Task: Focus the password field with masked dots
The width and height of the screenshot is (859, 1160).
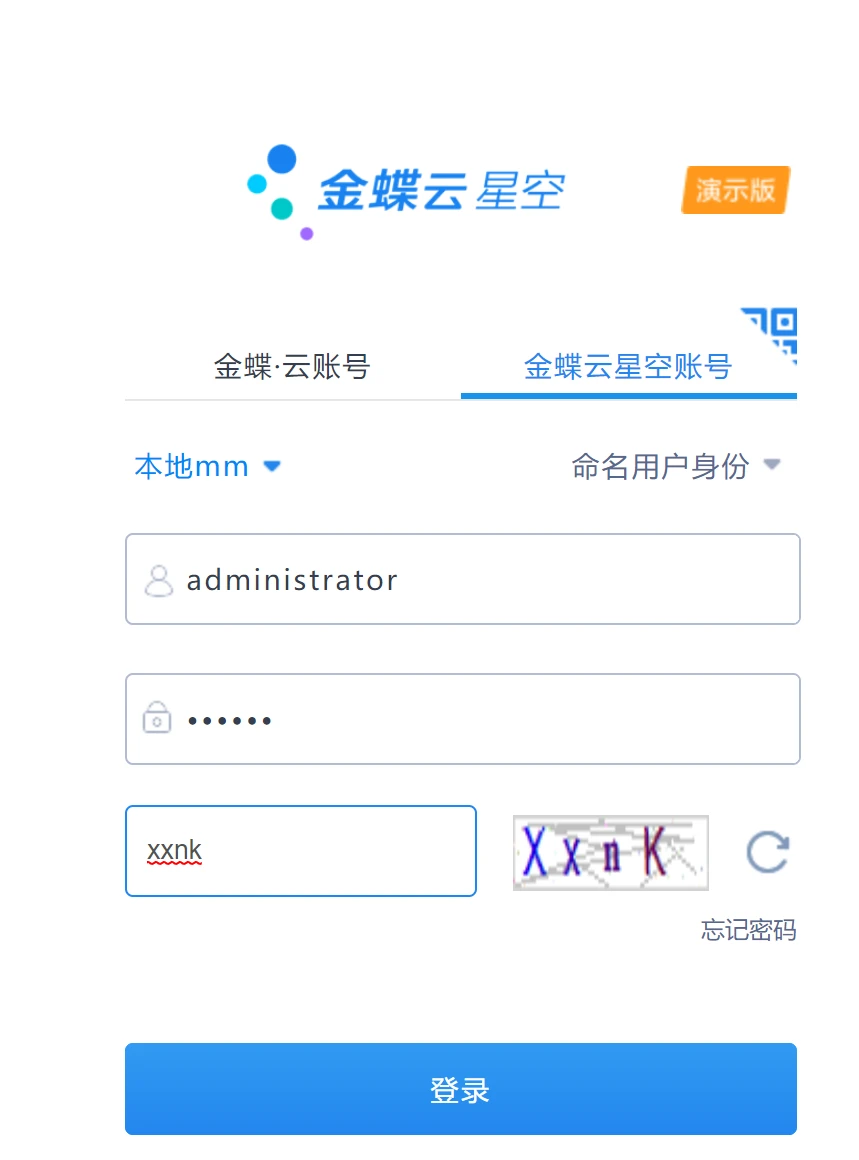Action: pyautogui.click(x=462, y=718)
